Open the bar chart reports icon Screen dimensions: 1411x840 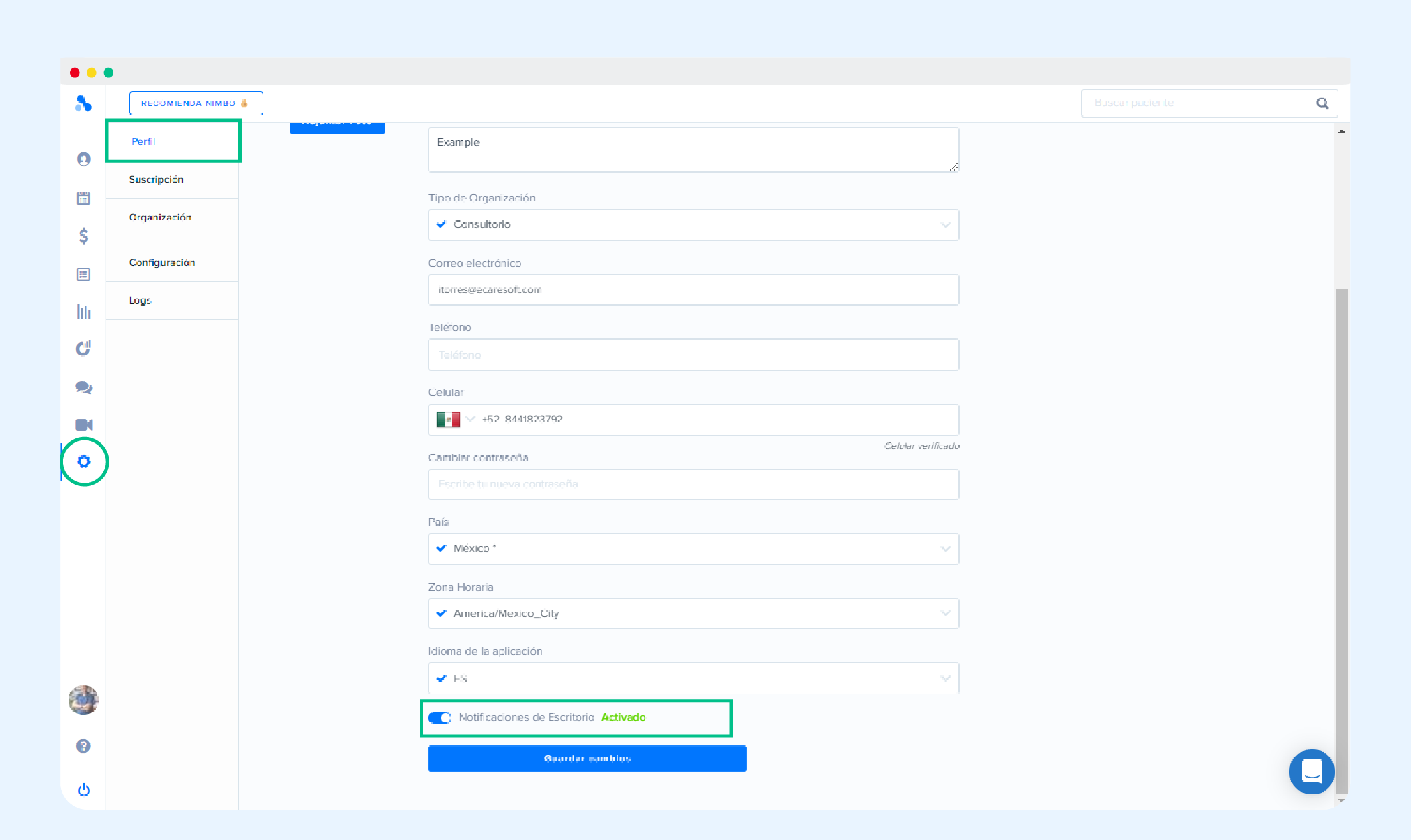point(83,312)
